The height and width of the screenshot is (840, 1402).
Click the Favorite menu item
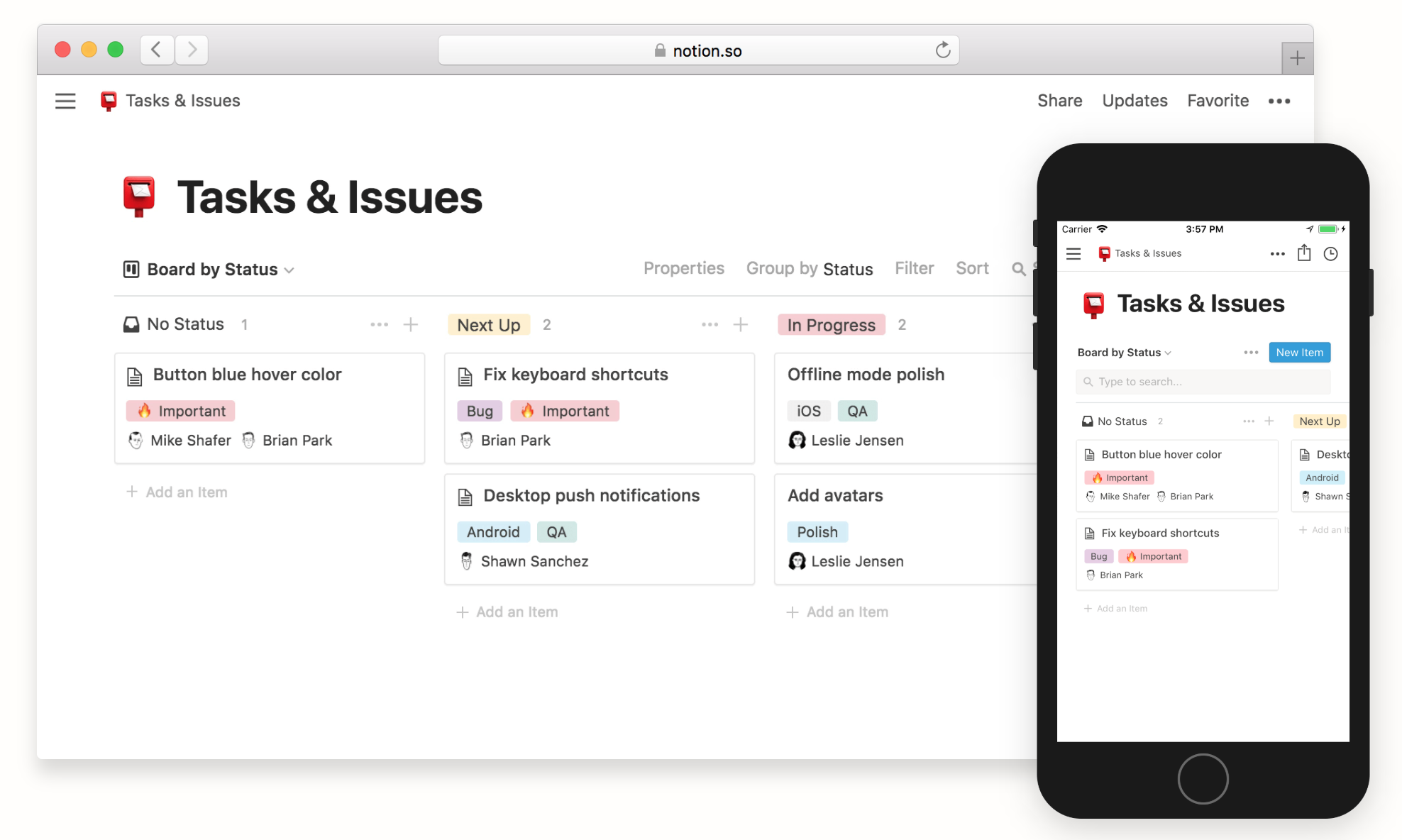[x=1218, y=100]
